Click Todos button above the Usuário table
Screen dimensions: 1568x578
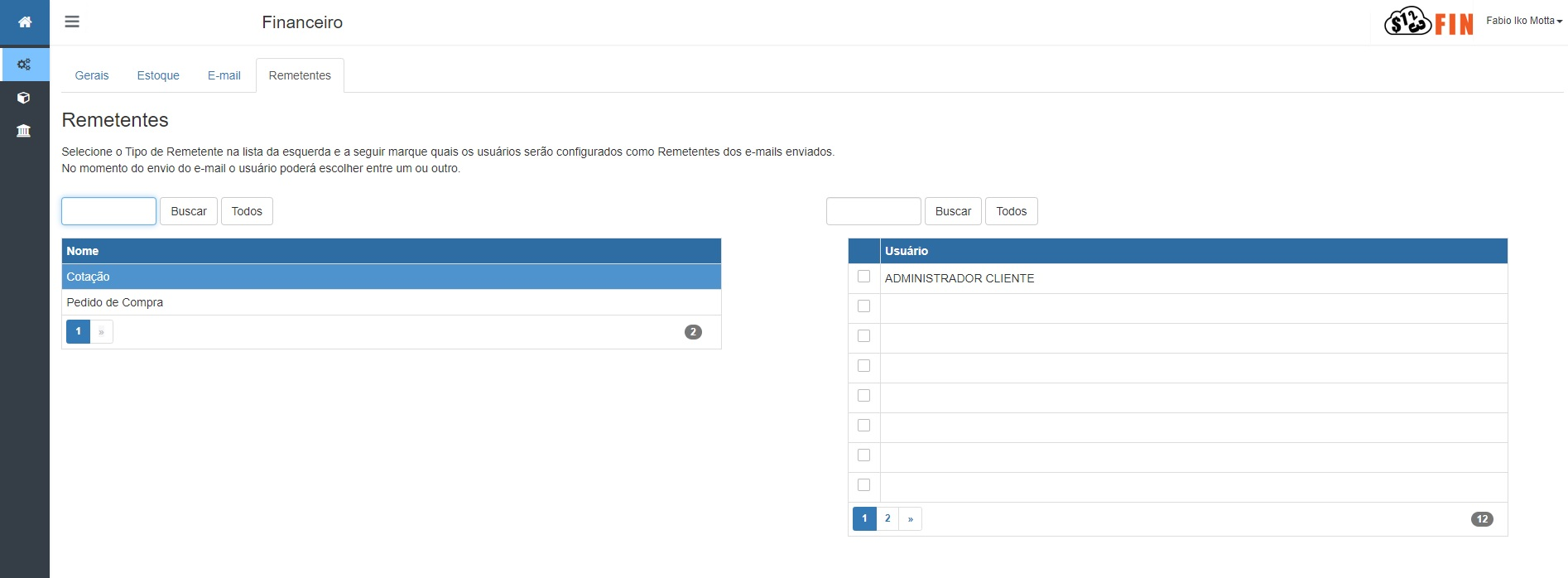[1011, 211]
